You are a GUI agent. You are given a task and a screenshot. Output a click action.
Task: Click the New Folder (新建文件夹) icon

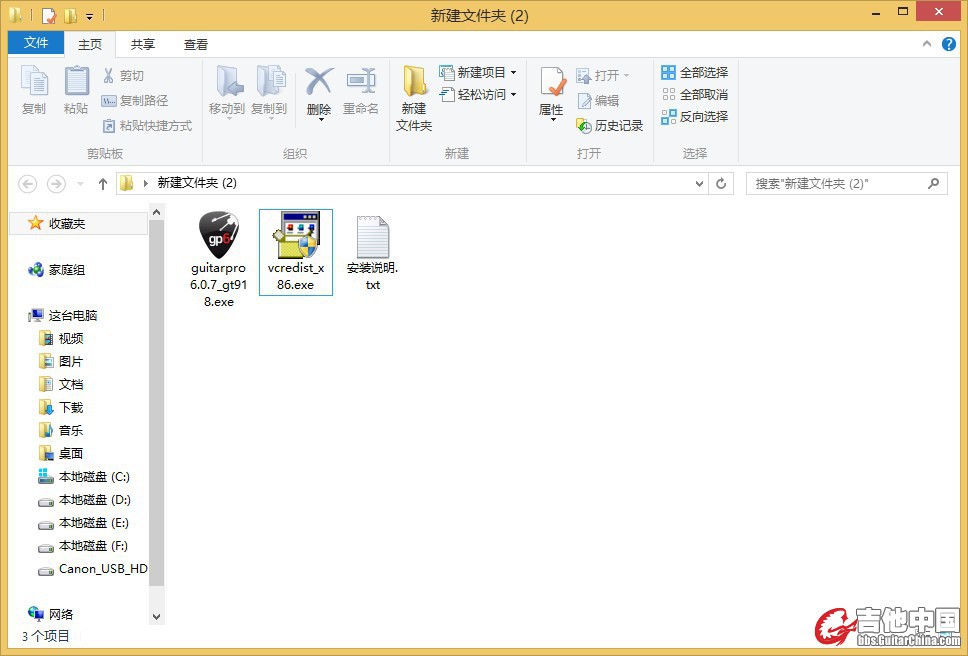414,82
